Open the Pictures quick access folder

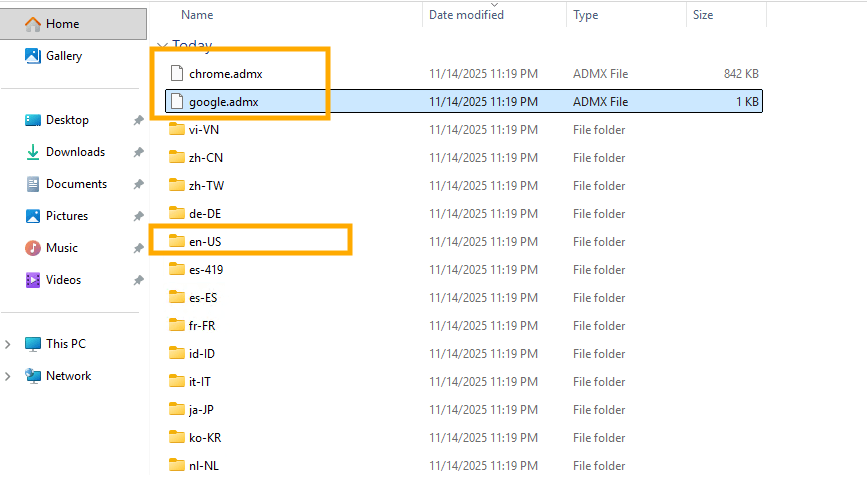pyautogui.click(x=66, y=216)
